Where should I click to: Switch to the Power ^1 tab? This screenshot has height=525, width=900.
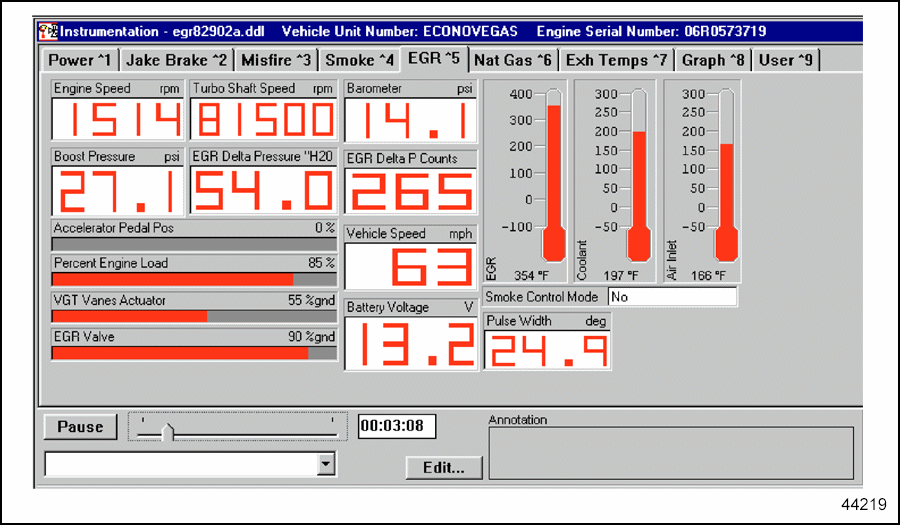[x=80, y=60]
